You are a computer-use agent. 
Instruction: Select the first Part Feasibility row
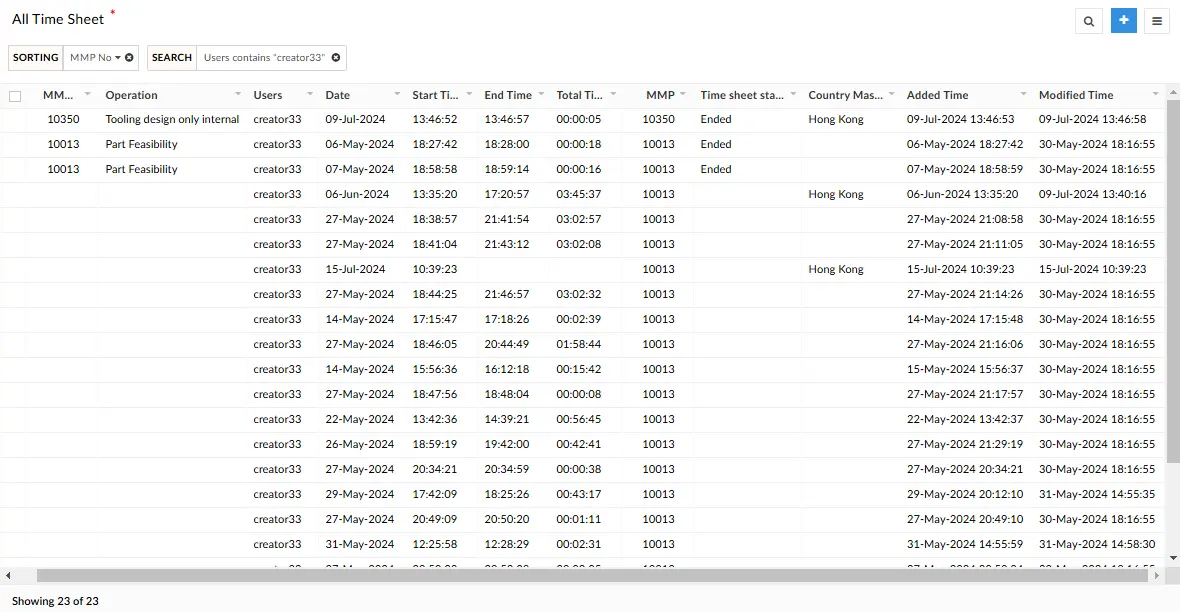[15, 144]
